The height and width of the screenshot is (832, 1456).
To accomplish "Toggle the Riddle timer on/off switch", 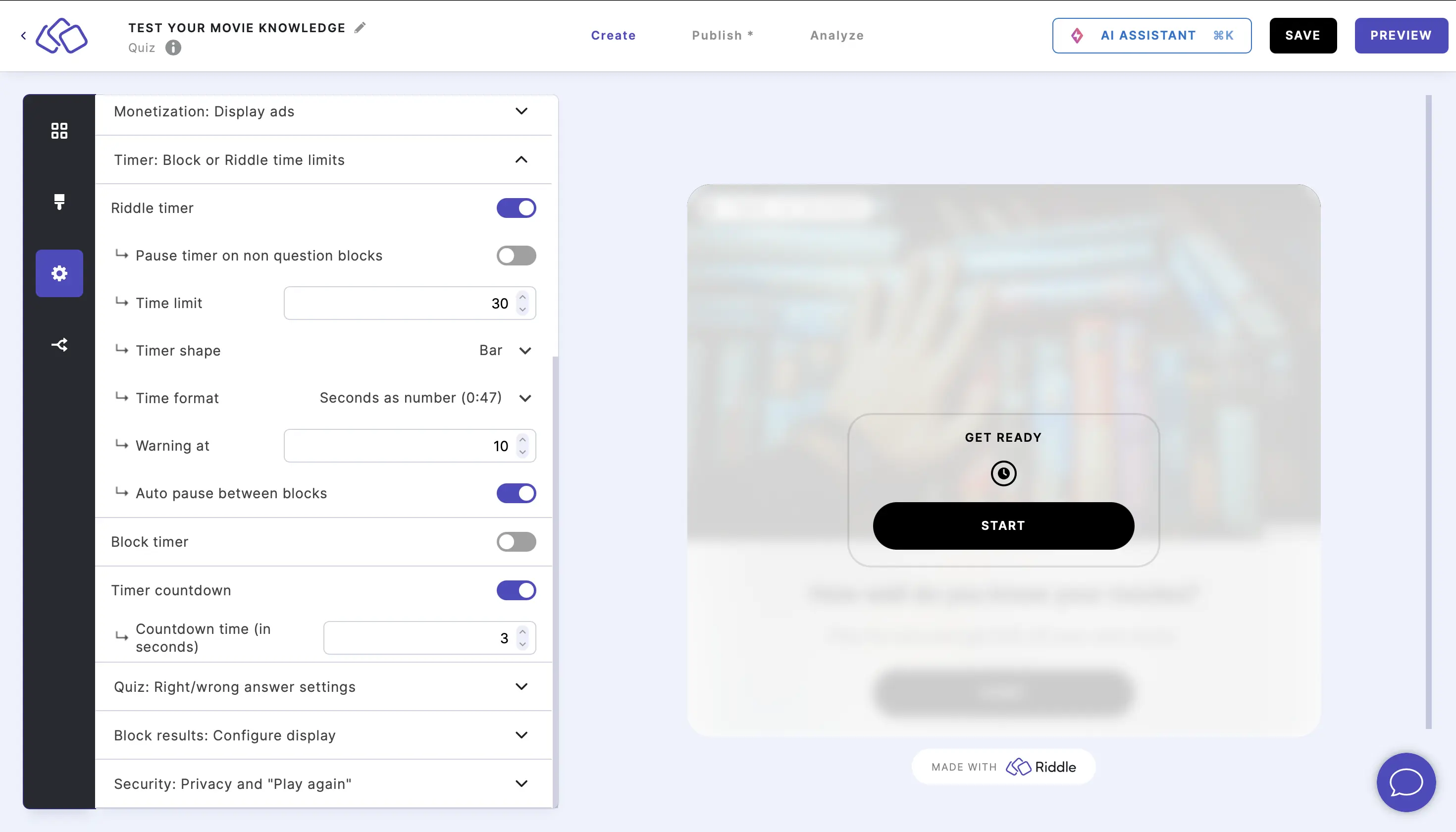I will click(517, 207).
